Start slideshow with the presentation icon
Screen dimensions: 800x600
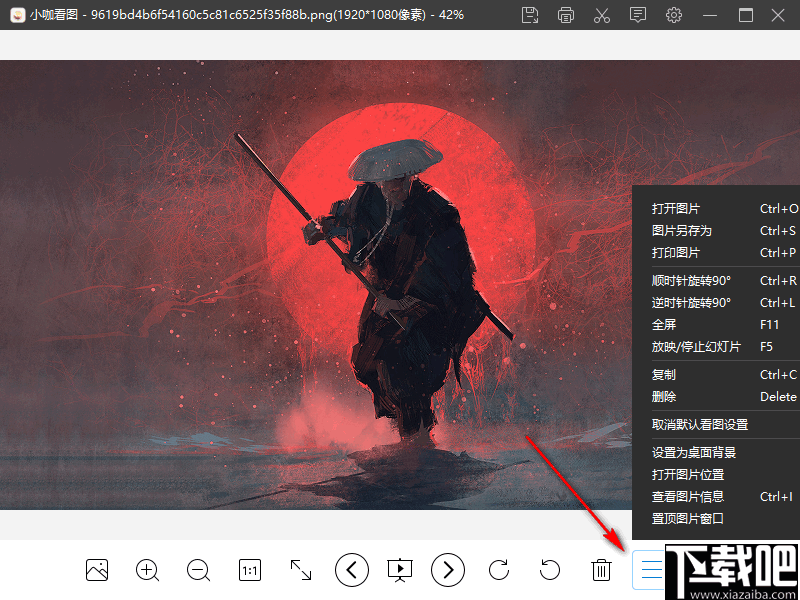[x=400, y=570]
